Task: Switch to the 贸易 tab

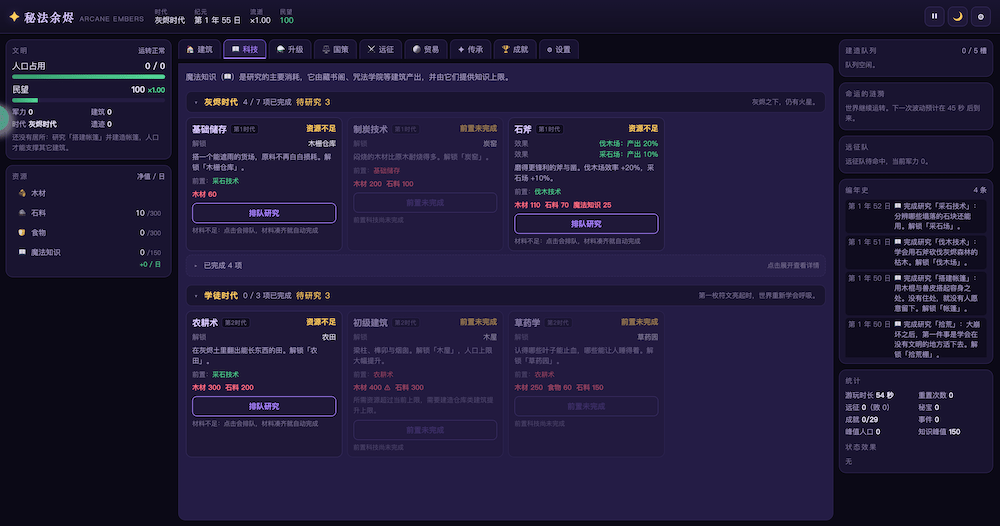Action: pos(426,49)
